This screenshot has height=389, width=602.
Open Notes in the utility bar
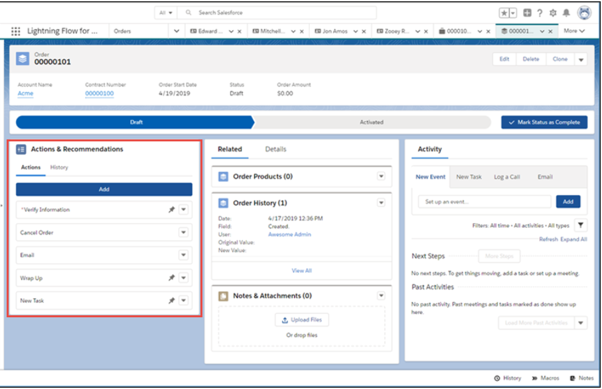[x=582, y=378]
